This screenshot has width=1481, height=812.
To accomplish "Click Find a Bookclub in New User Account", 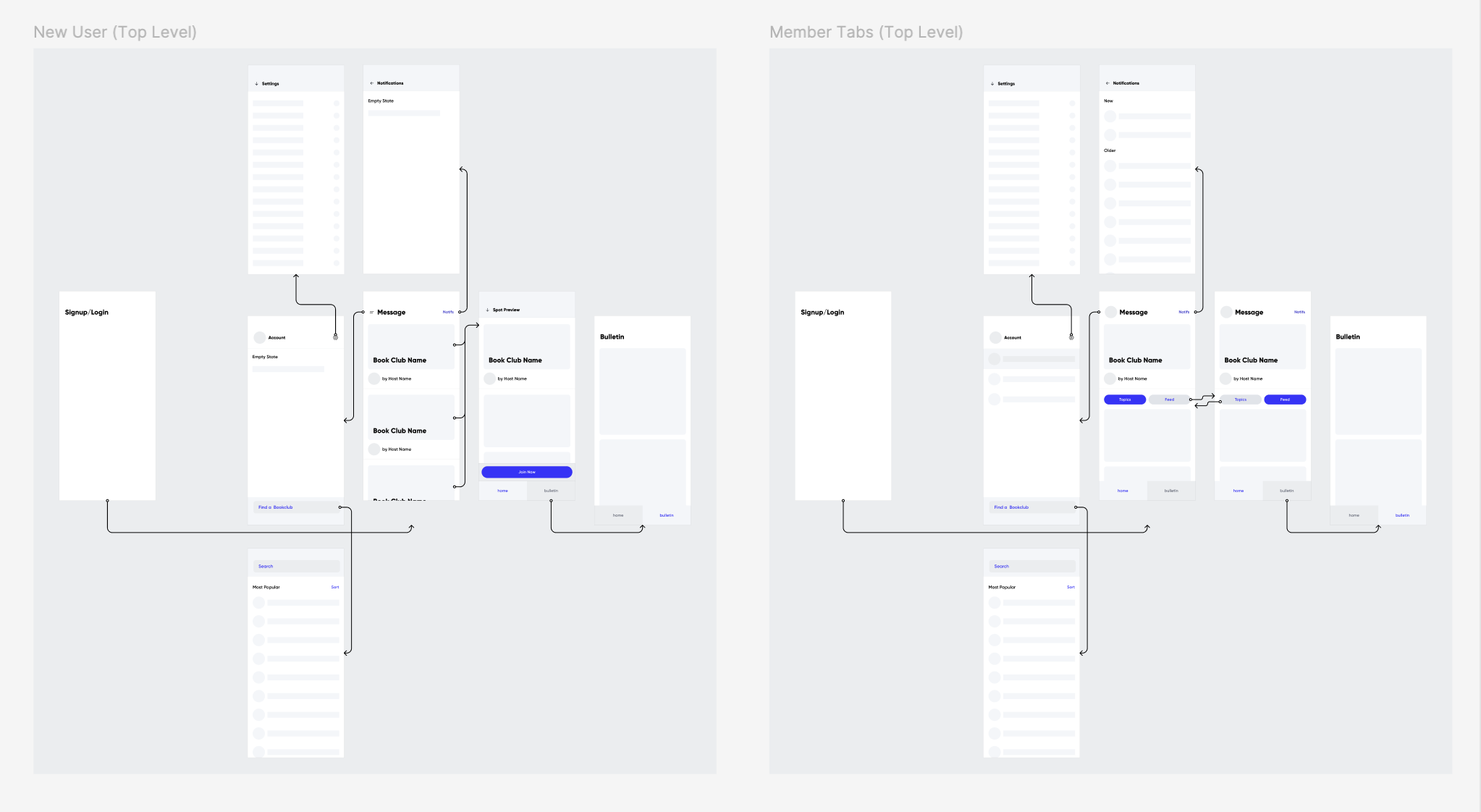I will [x=276, y=507].
